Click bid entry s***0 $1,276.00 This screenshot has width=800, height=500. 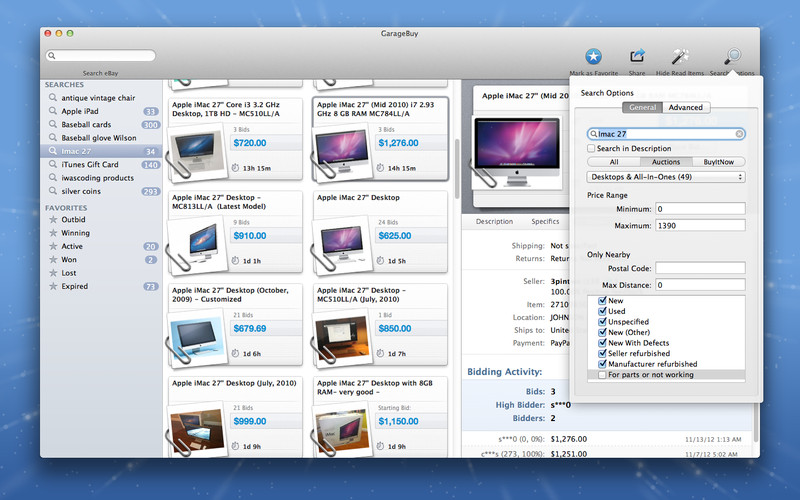pyautogui.click(x=607, y=439)
